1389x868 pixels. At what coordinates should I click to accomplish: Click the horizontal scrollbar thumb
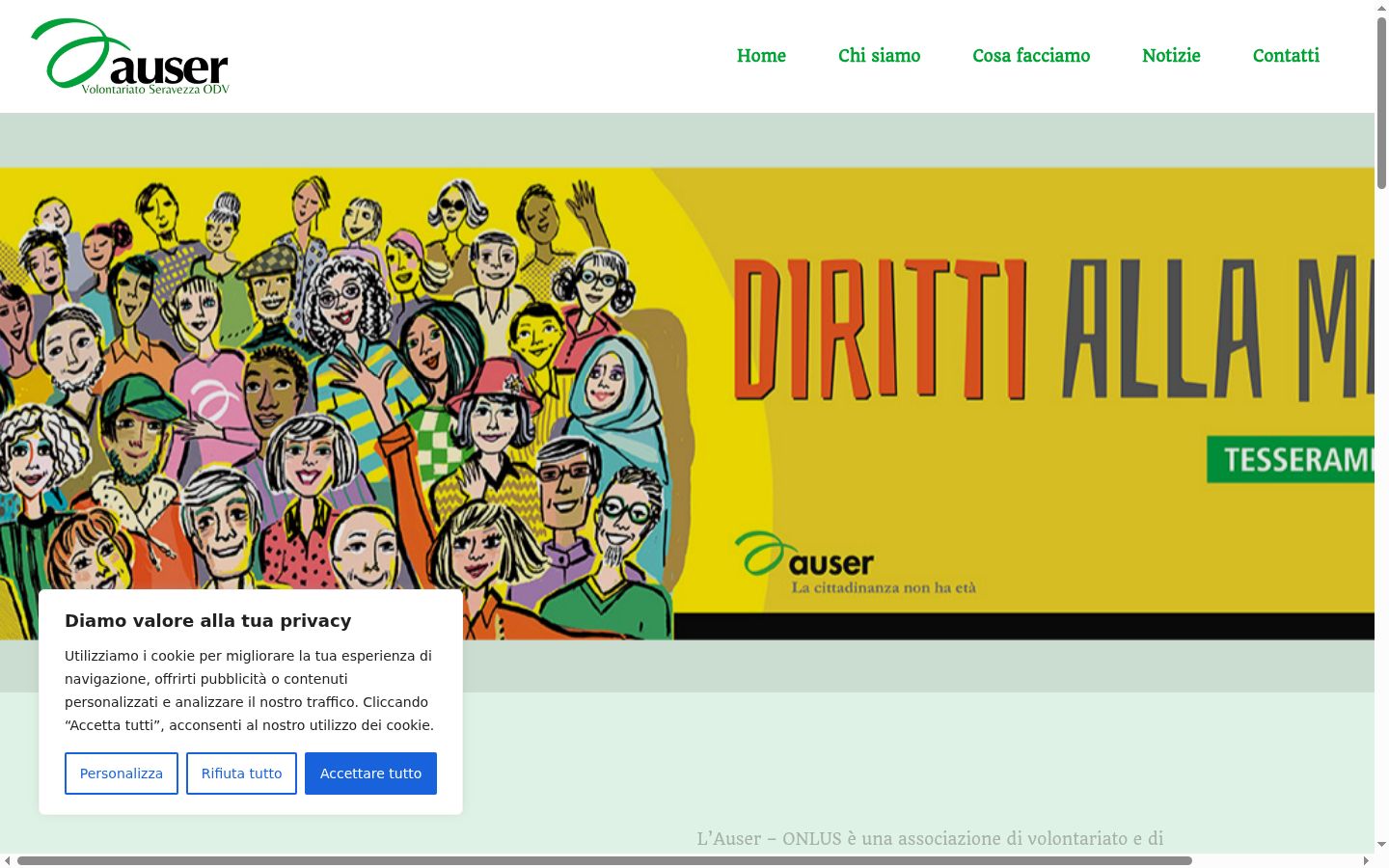(x=605, y=860)
